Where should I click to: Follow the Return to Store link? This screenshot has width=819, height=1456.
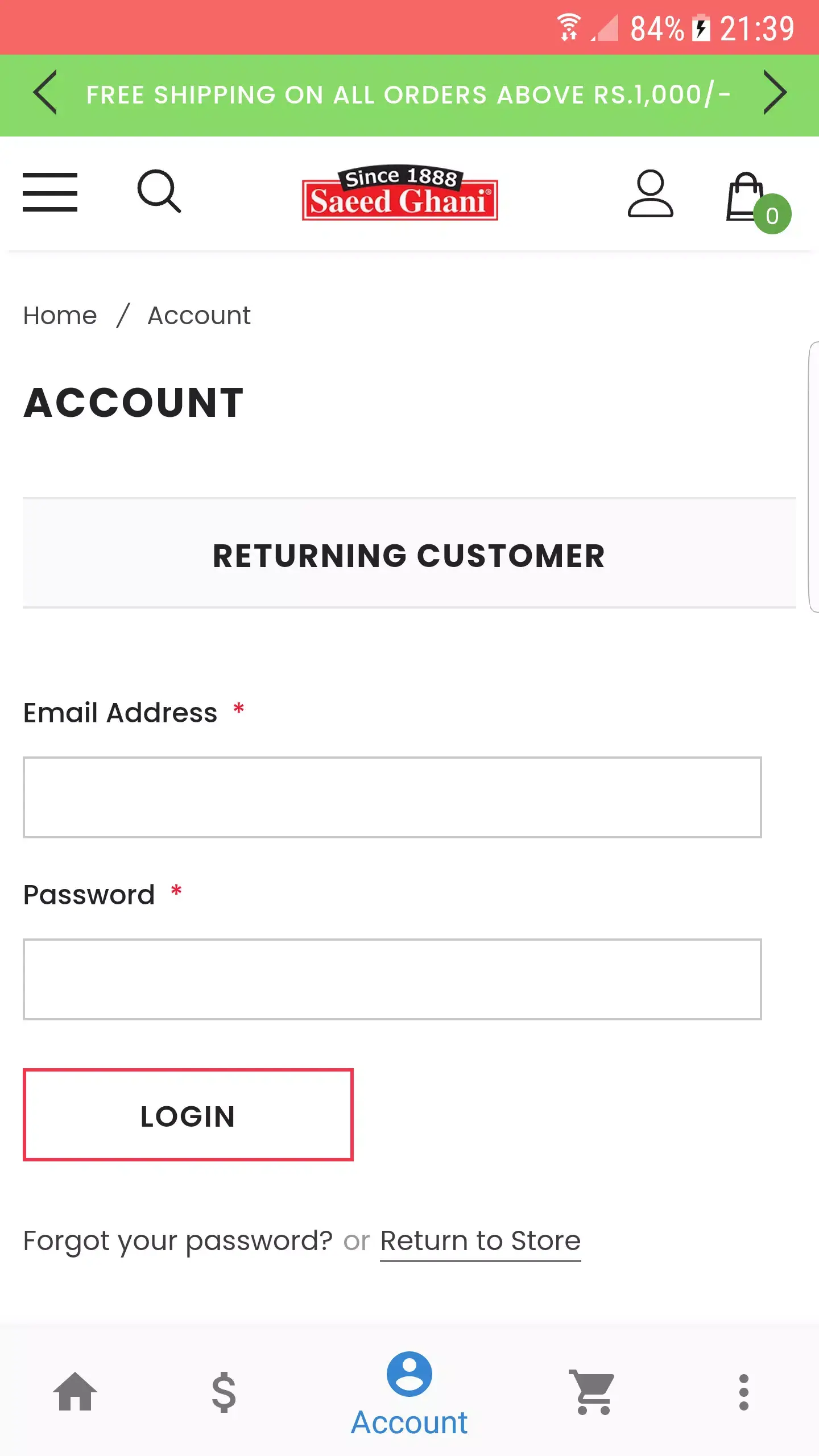point(480,1241)
